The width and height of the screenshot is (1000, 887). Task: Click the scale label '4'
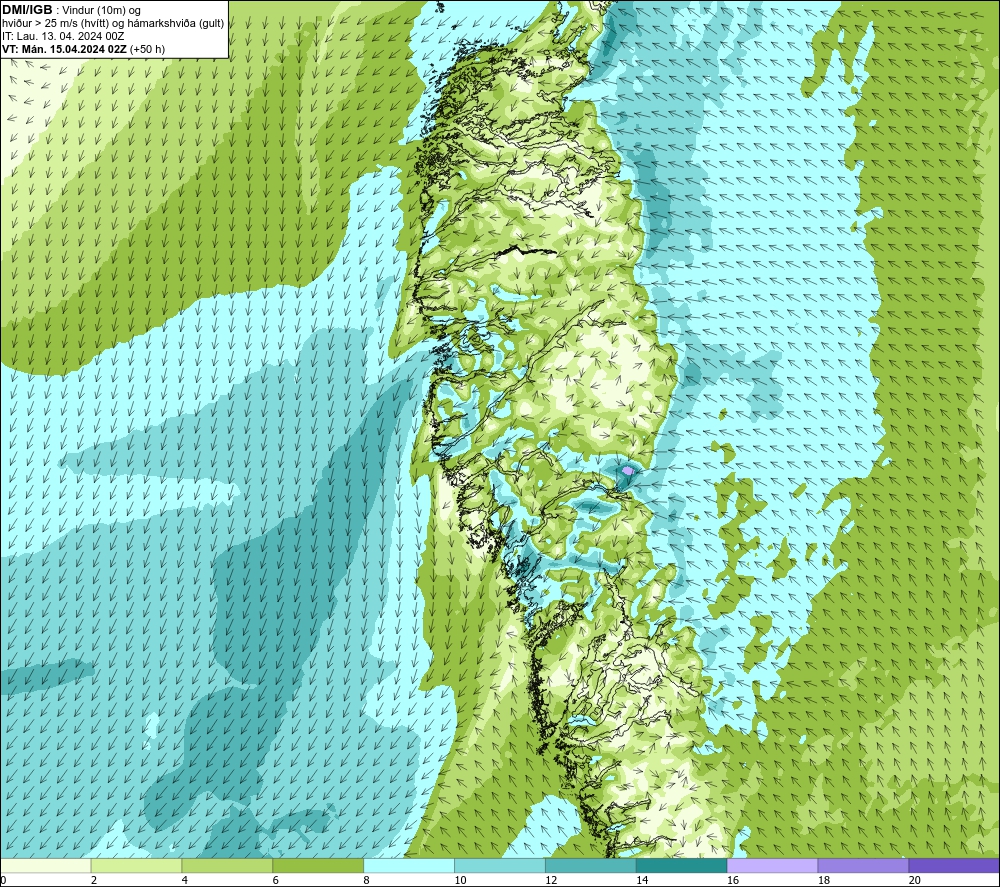point(185,880)
